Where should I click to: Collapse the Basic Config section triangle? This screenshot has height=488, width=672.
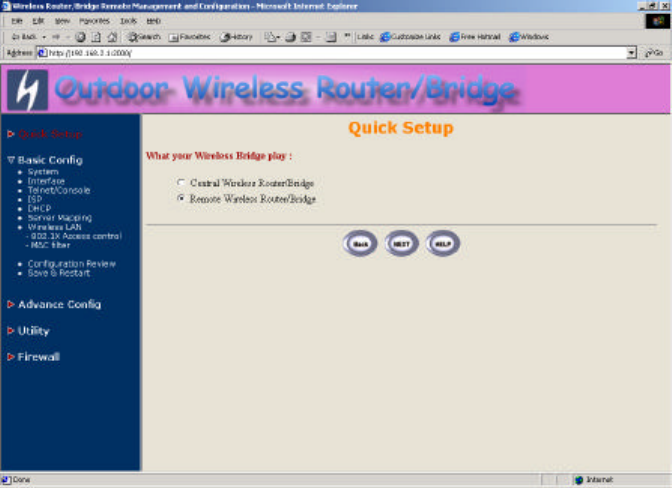(11, 160)
